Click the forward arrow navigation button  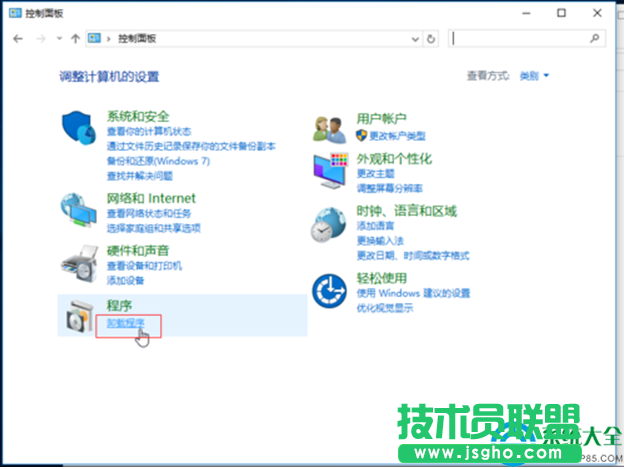click(41, 39)
